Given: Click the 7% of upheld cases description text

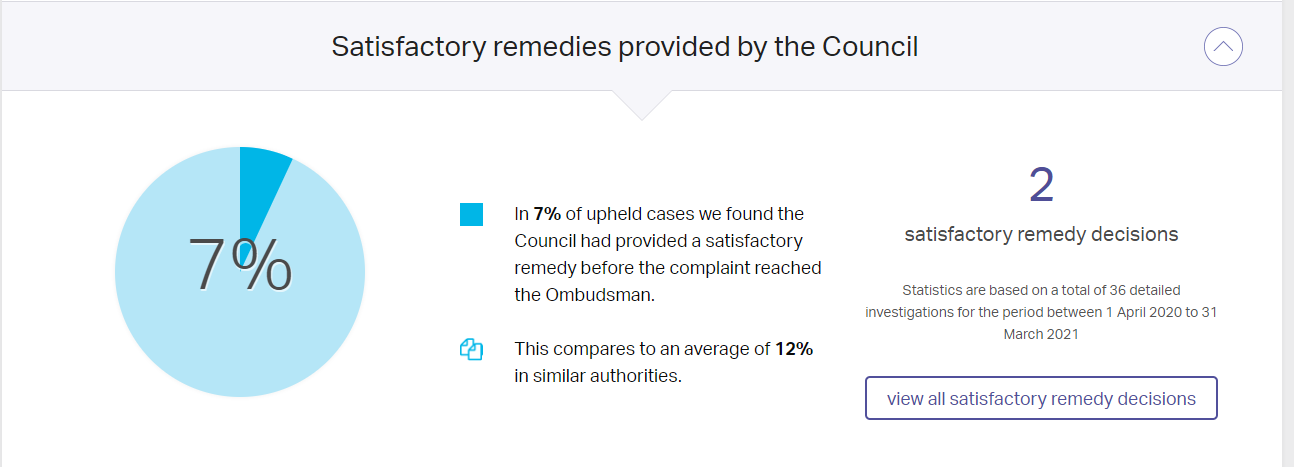Looking at the screenshot, I should [667, 255].
